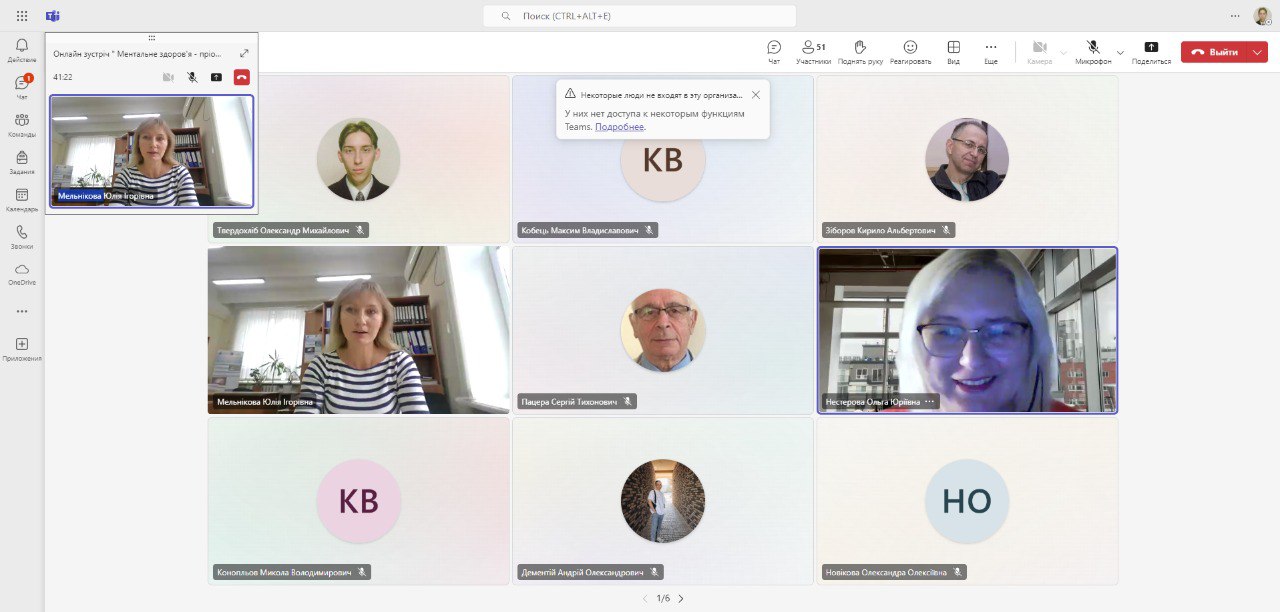Expand the camera options dropdown arrow
Screen dimensions: 1280x612
[1063, 52]
